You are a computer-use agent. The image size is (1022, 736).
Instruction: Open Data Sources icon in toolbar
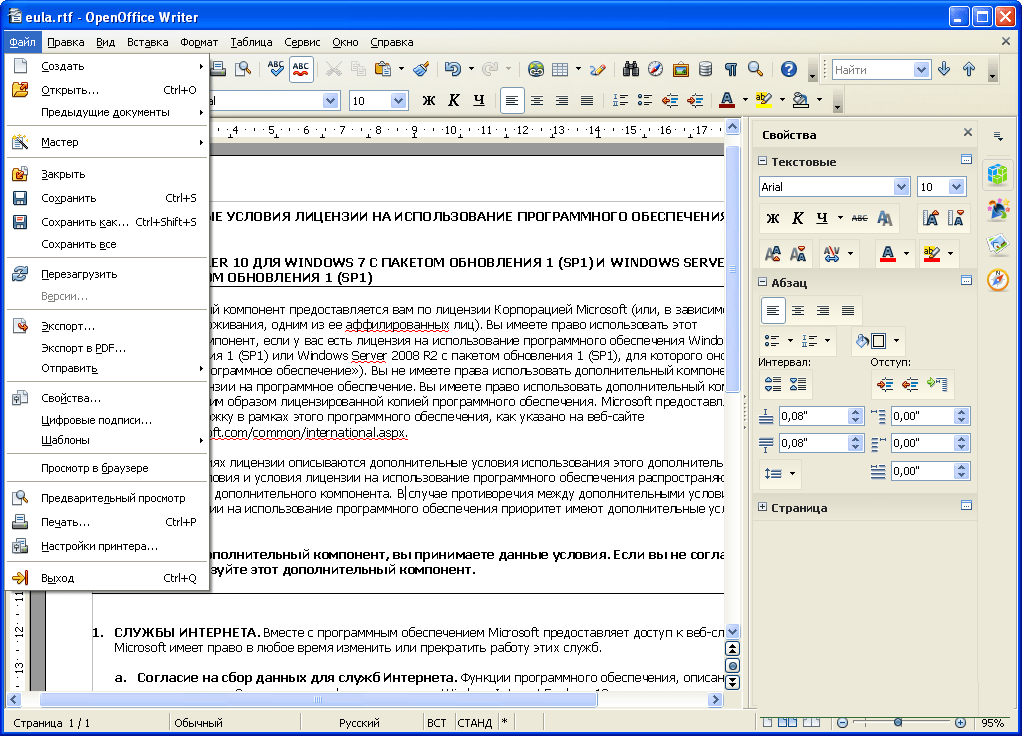point(705,68)
